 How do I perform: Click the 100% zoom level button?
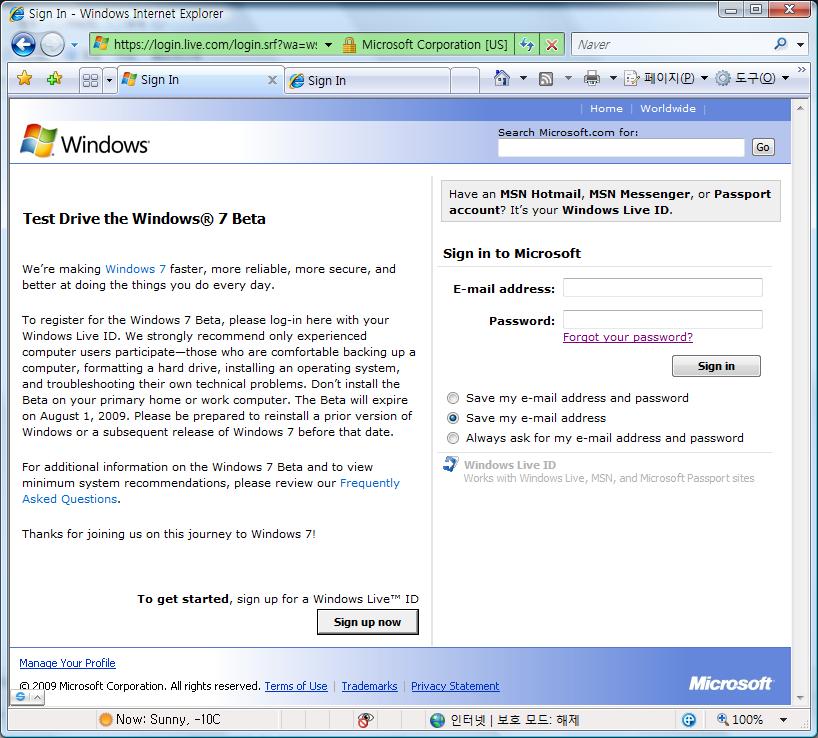pos(740,720)
